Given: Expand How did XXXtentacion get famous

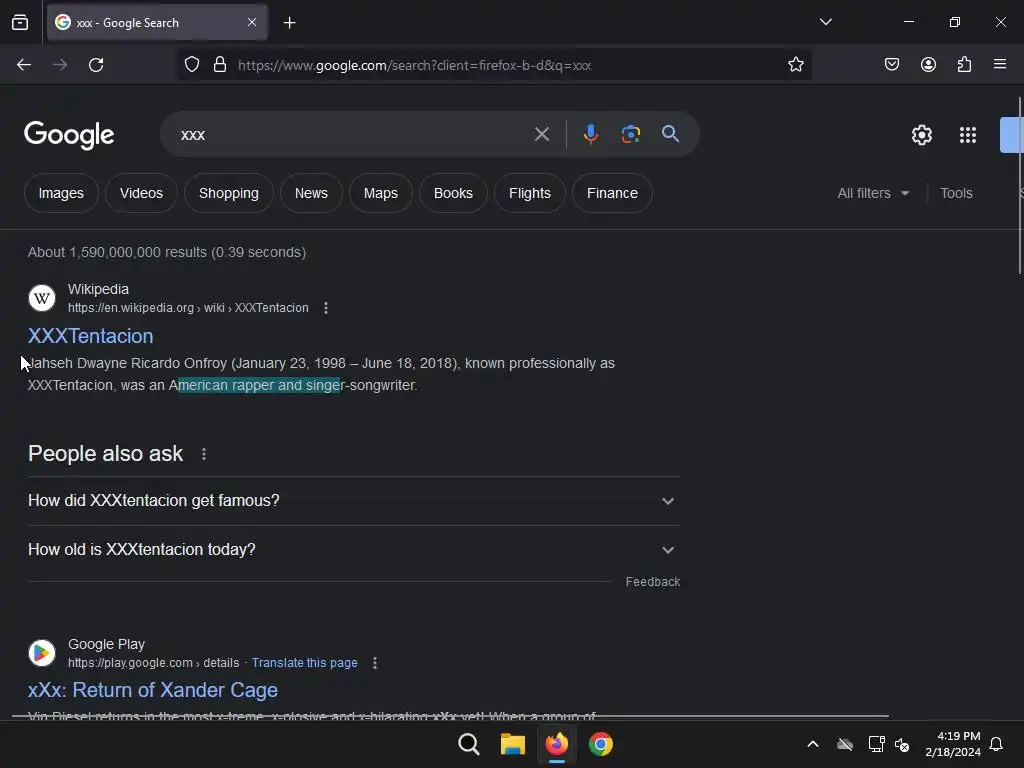Looking at the screenshot, I should click(x=354, y=501).
